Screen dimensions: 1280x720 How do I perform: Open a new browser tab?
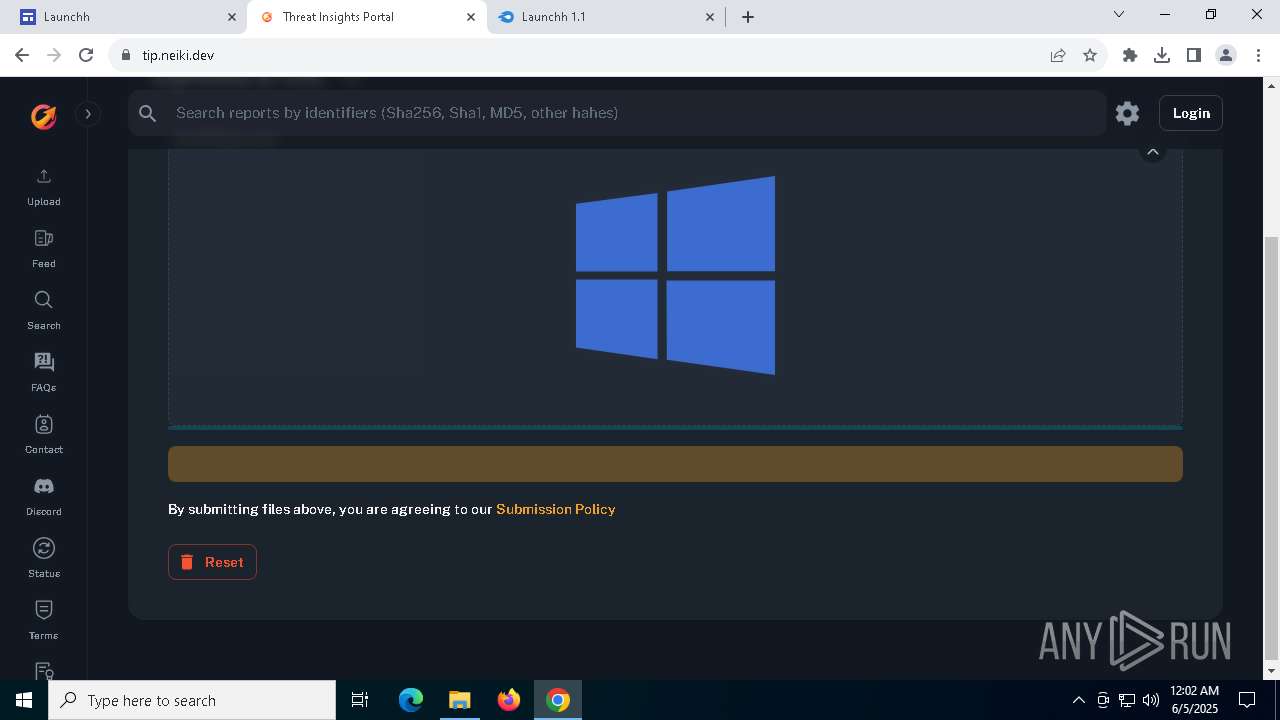(x=748, y=17)
